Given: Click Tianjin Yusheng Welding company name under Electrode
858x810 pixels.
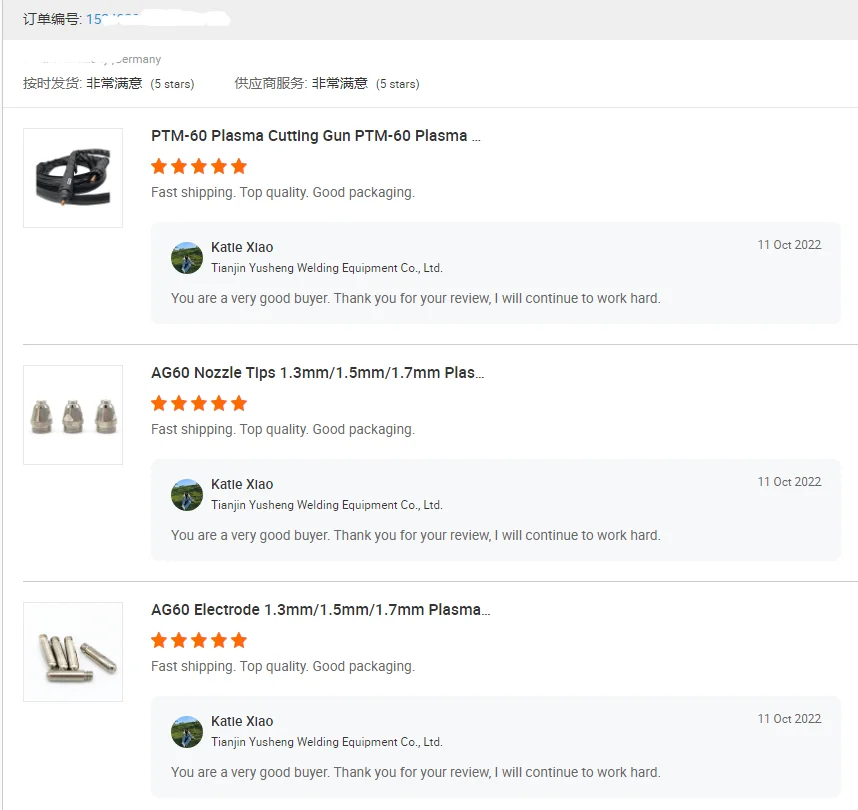Looking at the screenshot, I should (327, 742).
